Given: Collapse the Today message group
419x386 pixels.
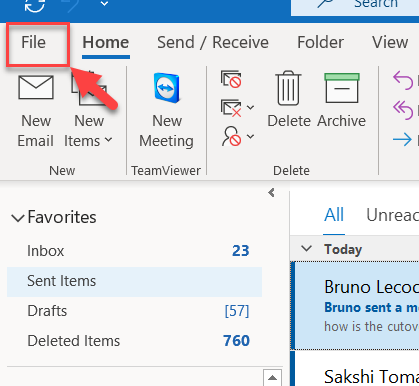Looking at the screenshot, I should tap(306, 248).
